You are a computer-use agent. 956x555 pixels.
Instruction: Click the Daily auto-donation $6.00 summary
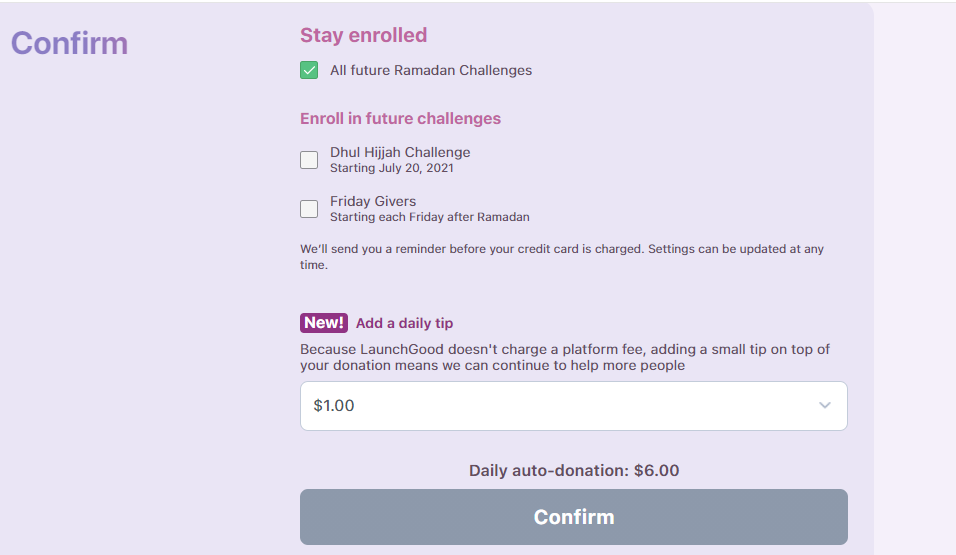(574, 470)
